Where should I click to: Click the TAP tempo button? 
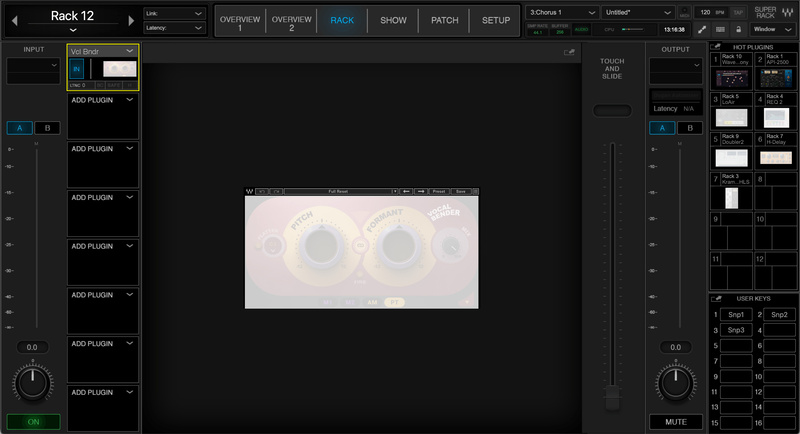(738, 12)
